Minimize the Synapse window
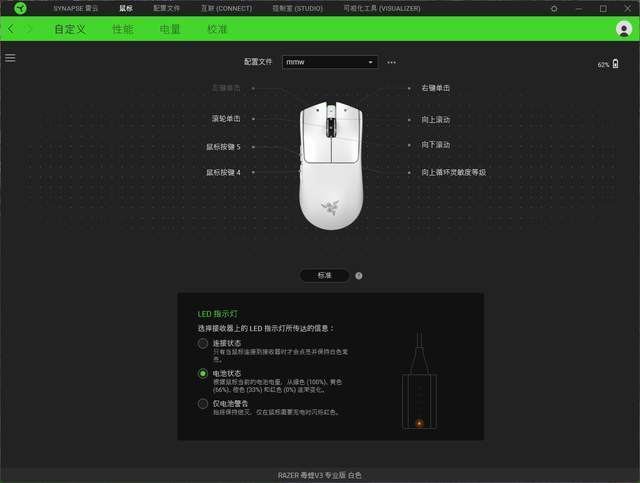The height and width of the screenshot is (483, 640). [x=578, y=9]
